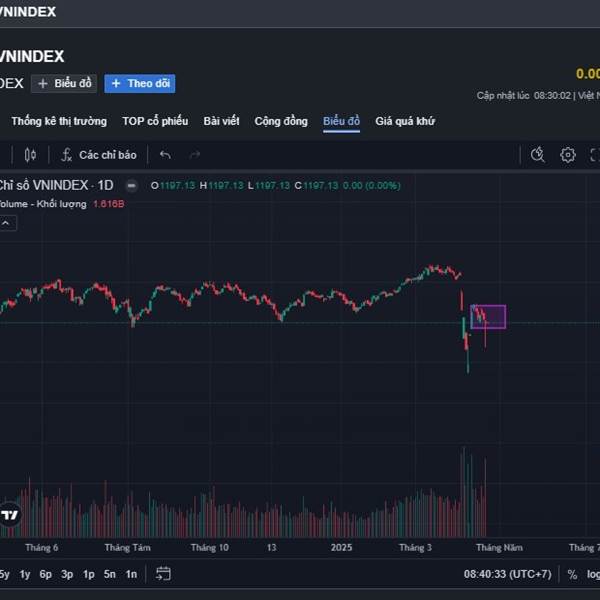Click the open value O1197.13 in legend

pos(173,186)
